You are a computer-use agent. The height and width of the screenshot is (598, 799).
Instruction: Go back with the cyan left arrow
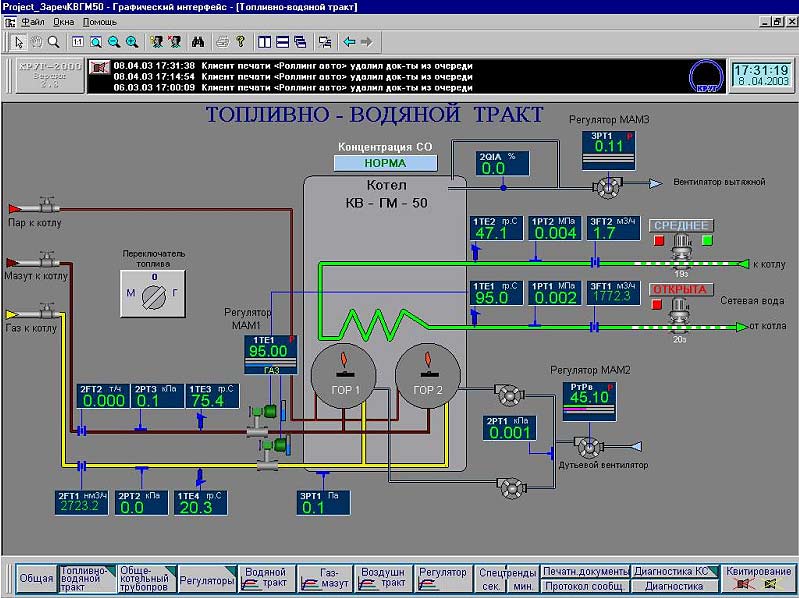(x=349, y=42)
